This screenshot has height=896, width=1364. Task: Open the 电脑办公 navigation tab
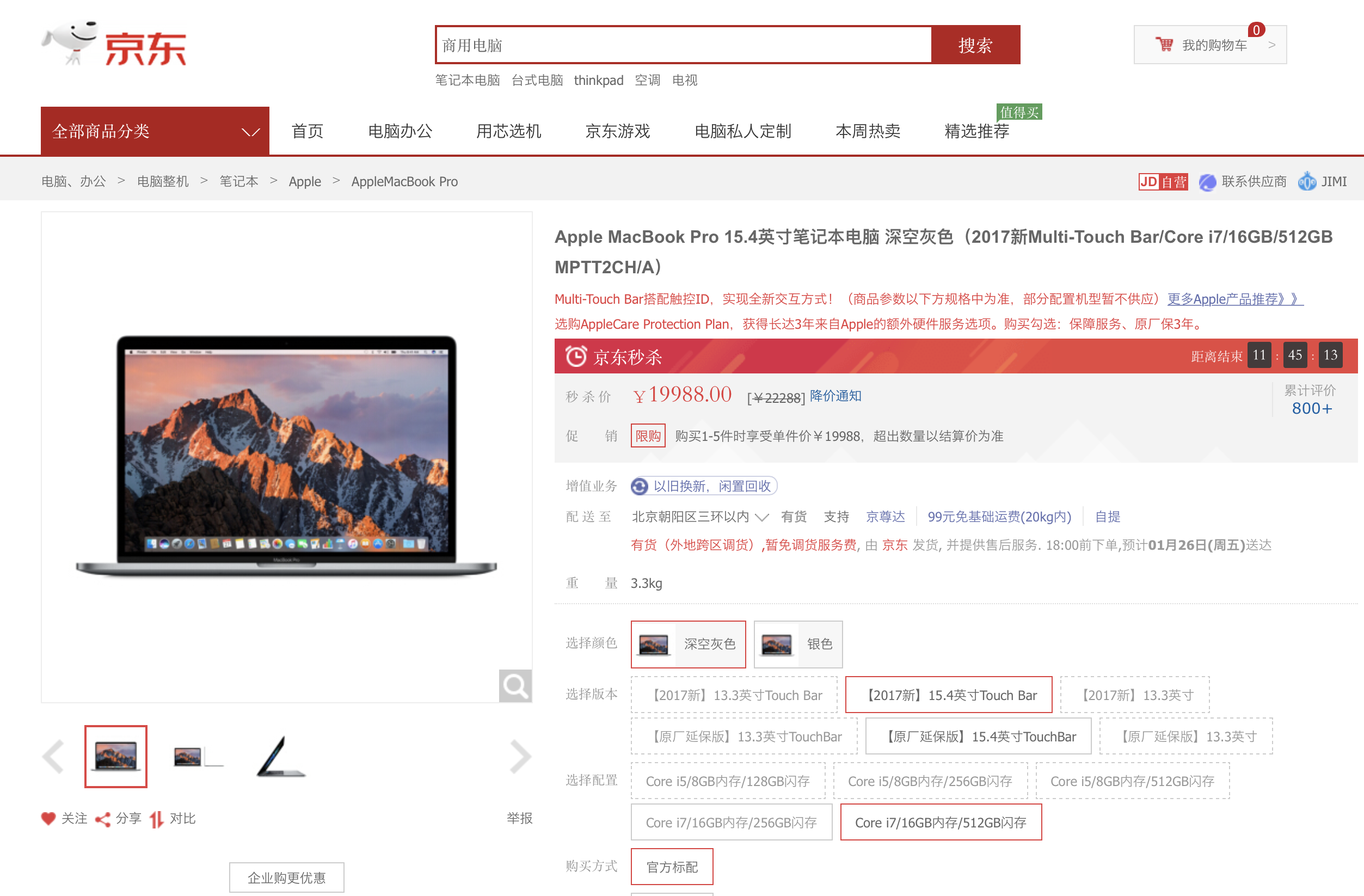pos(400,131)
